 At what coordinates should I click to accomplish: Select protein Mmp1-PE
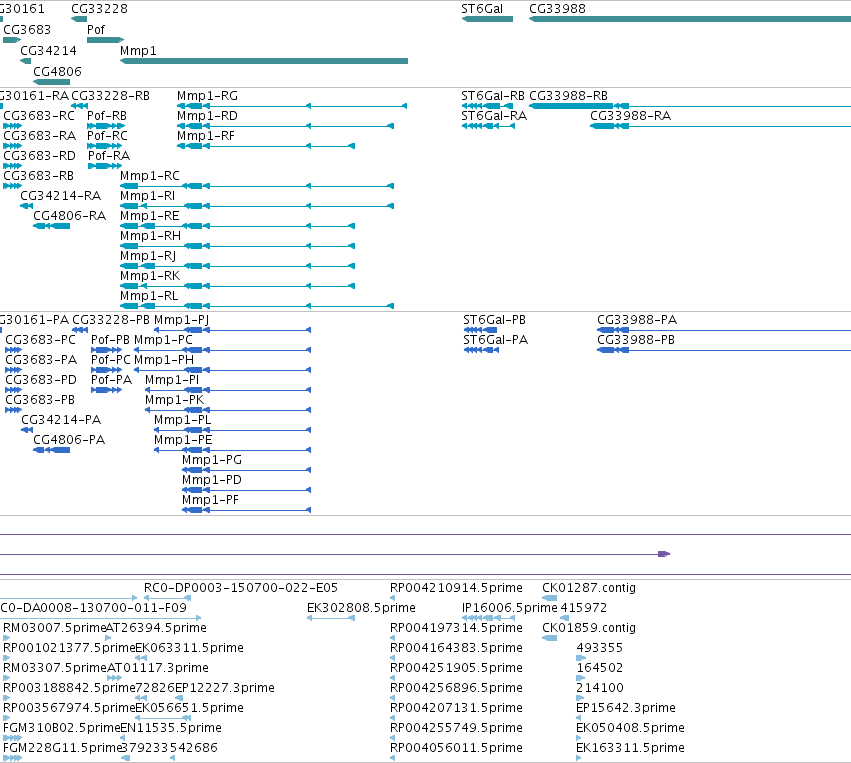[183, 441]
